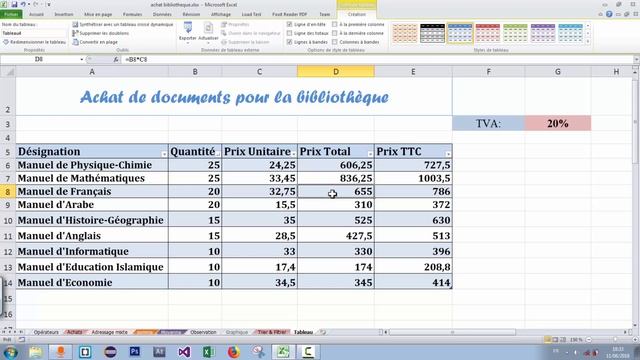
Task: Click Supprimer les doublons button
Action: tap(101, 33)
